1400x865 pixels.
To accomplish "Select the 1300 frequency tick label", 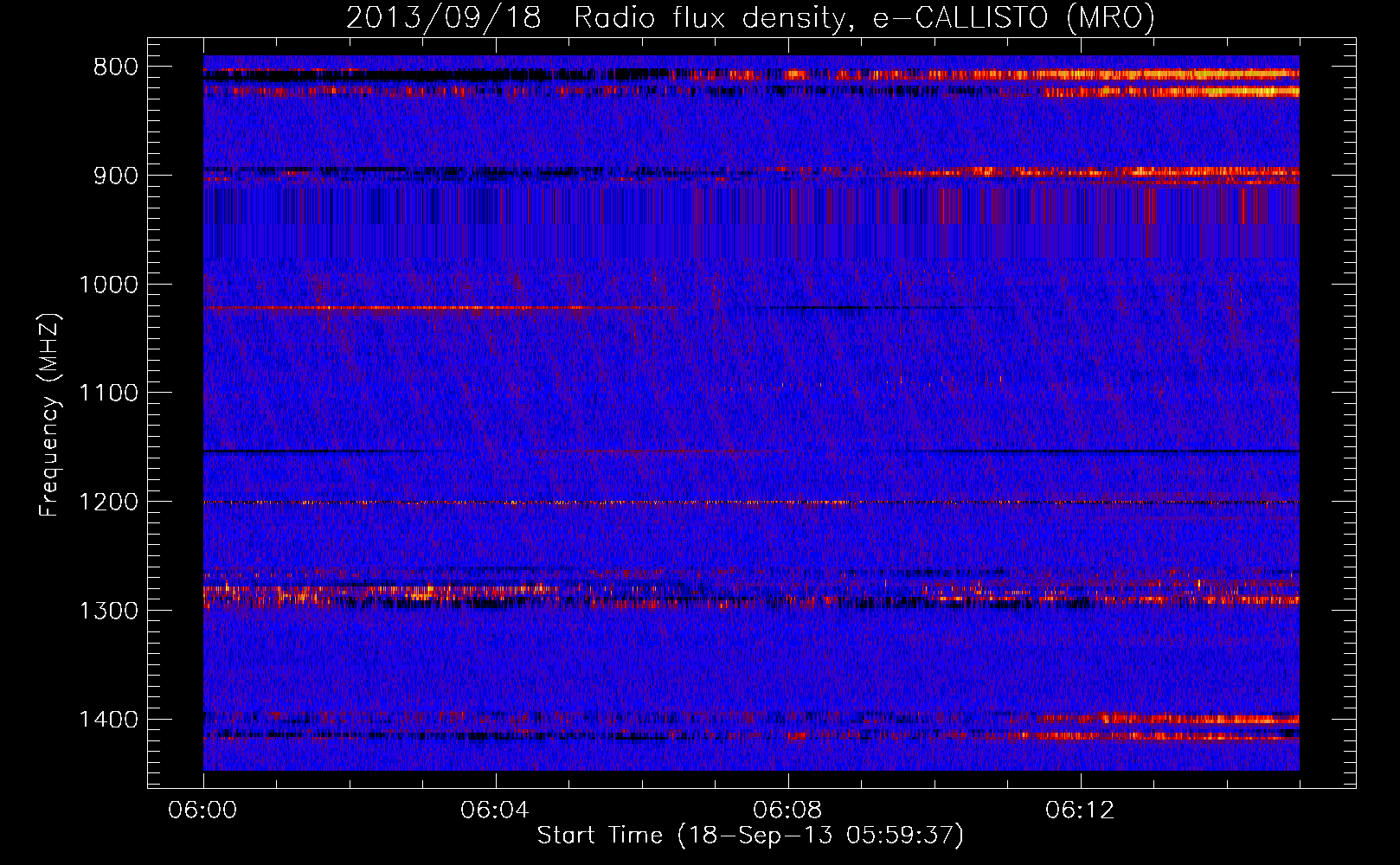I will click(108, 611).
